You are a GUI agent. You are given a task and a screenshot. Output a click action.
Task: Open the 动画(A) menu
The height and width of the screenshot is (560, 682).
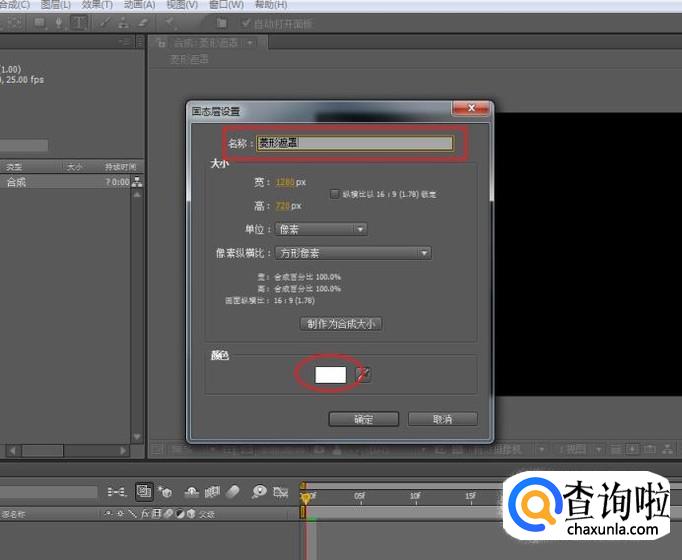pos(139,5)
